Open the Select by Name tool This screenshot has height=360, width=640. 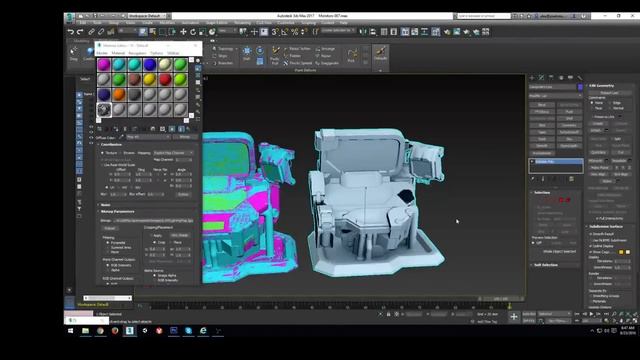[x=152, y=32]
